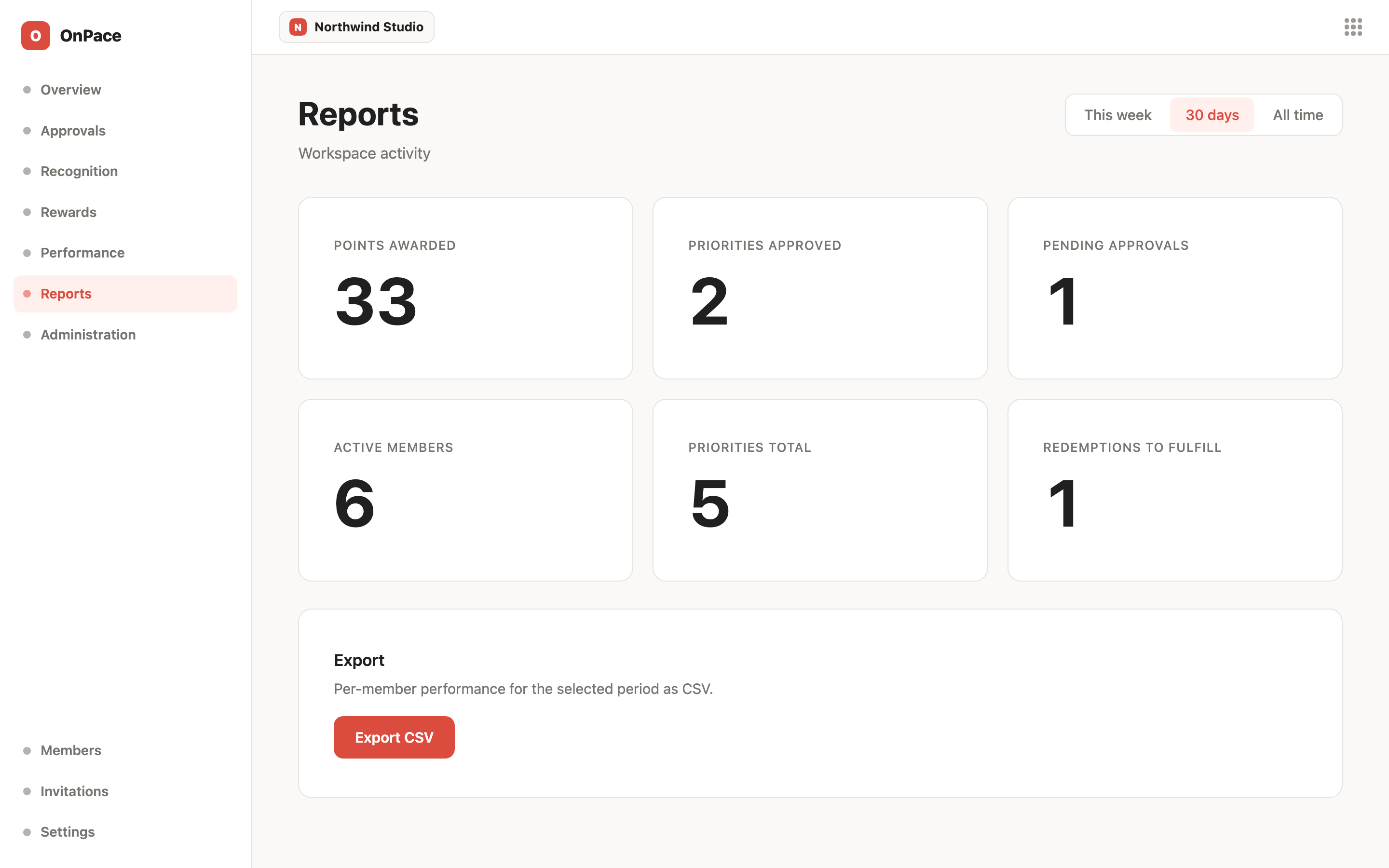Click the Export CSV button

click(394, 737)
